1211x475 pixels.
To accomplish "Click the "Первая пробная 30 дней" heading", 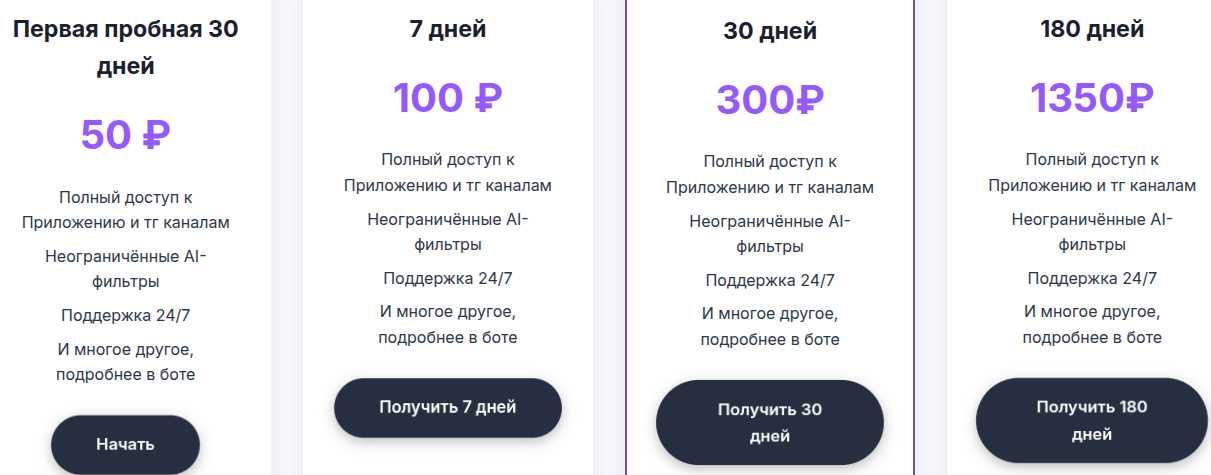I will (125, 48).
